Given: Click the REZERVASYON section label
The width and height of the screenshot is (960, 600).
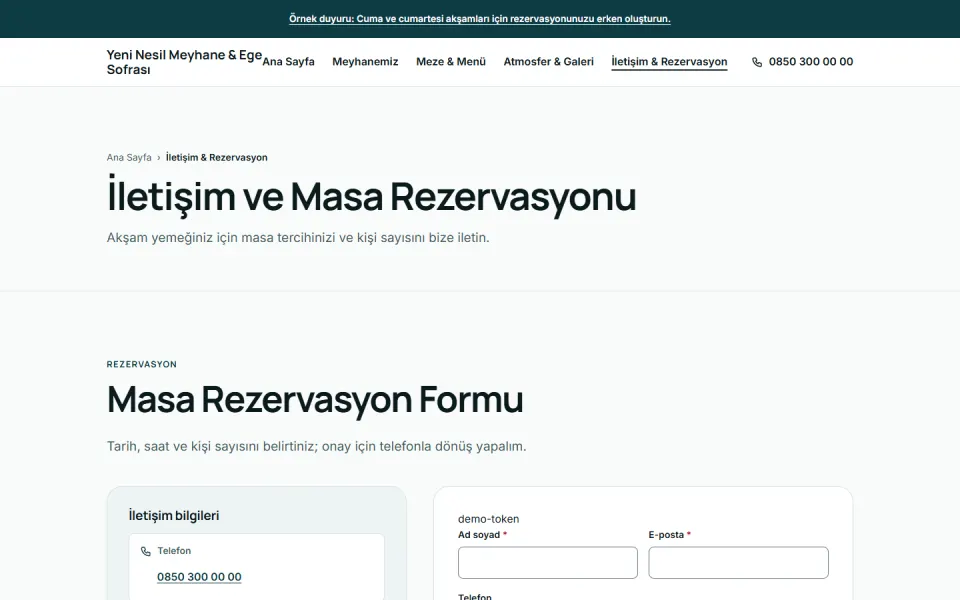Looking at the screenshot, I should (x=141, y=364).
